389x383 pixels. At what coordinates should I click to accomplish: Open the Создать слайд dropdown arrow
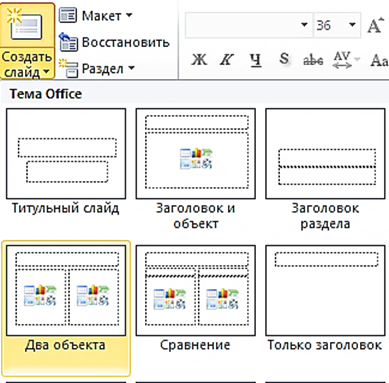click(46, 72)
